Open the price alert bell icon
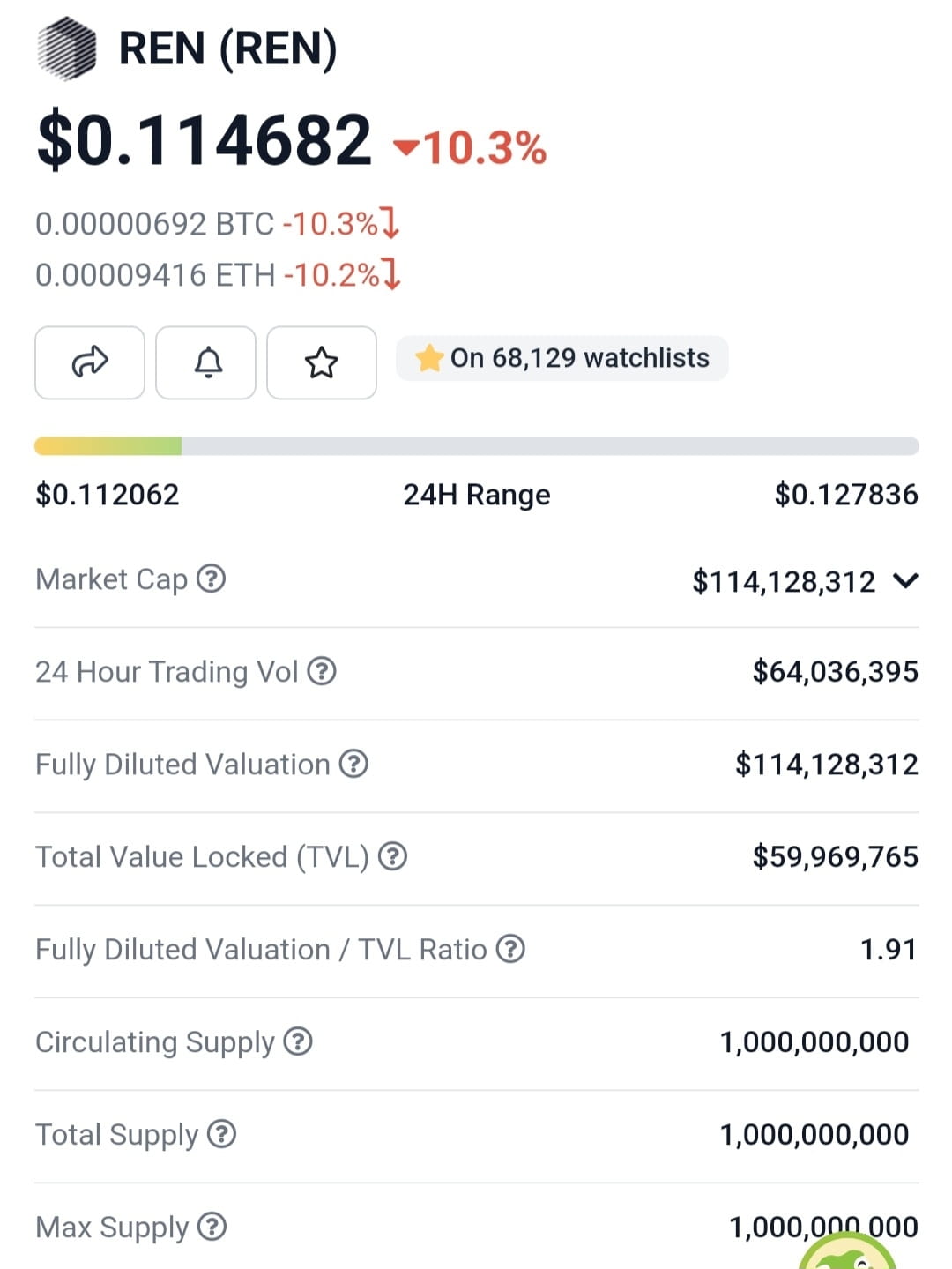Viewport: 952px width, 1269px height. tap(205, 362)
